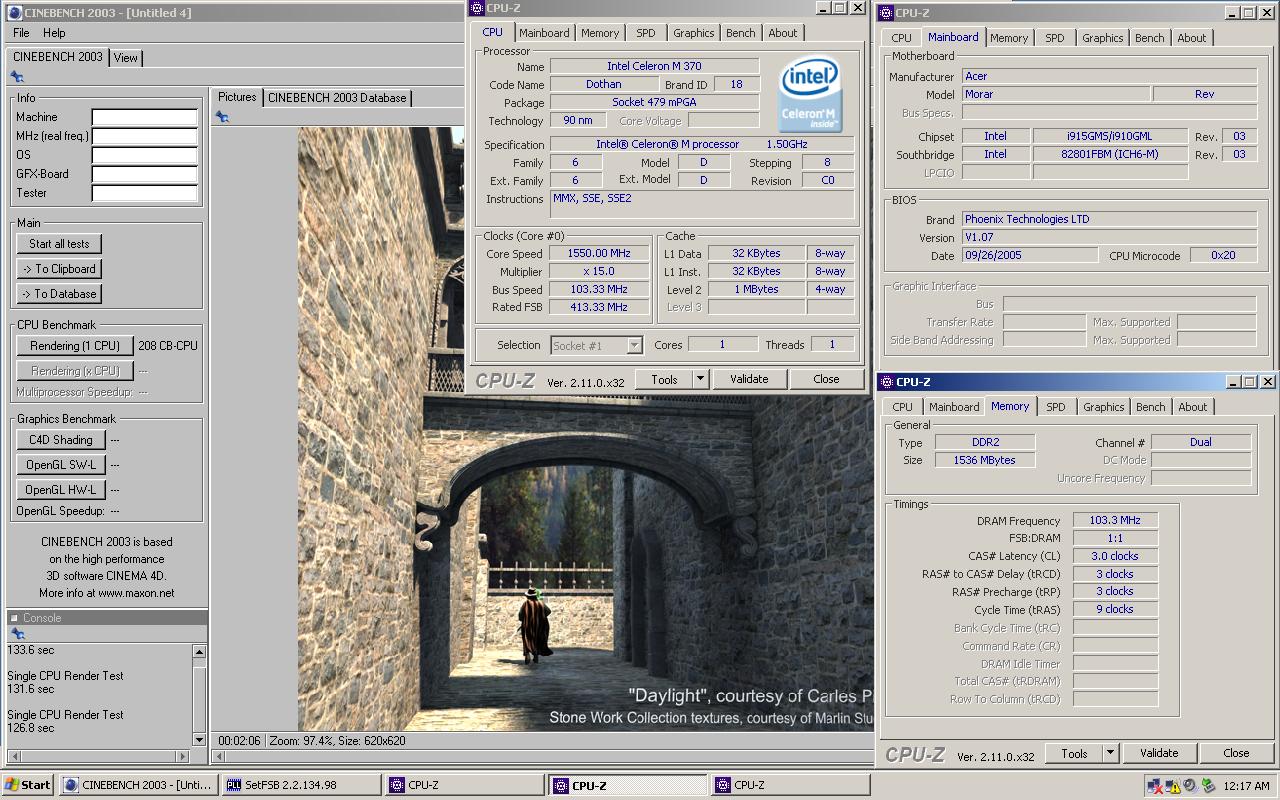This screenshot has height=800, width=1280.
Task: Click the network warning yellow triangle tray icon
Action: (1174, 786)
